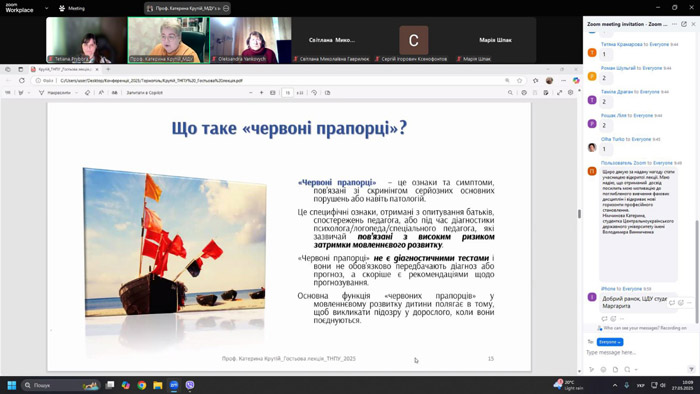Show hidden system tray icons
This screenshot has height=394, width=700.
(x=615, y=385)
